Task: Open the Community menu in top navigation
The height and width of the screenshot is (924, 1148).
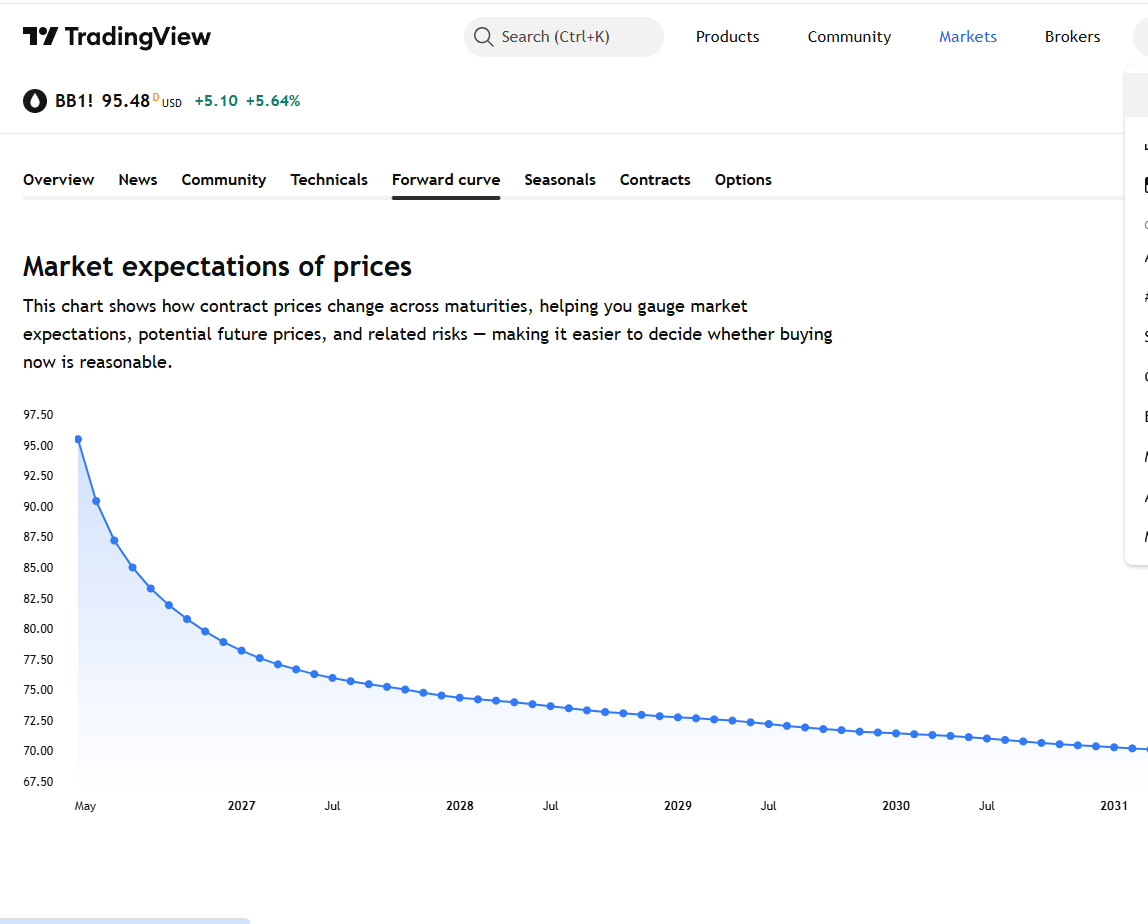Action: click(x=849, y=37)
